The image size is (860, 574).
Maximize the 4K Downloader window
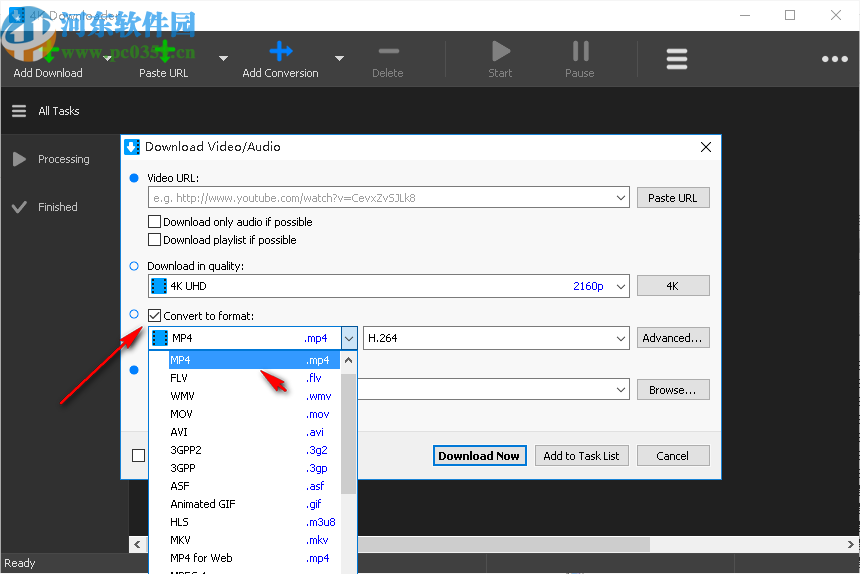(x=790, y=15)
